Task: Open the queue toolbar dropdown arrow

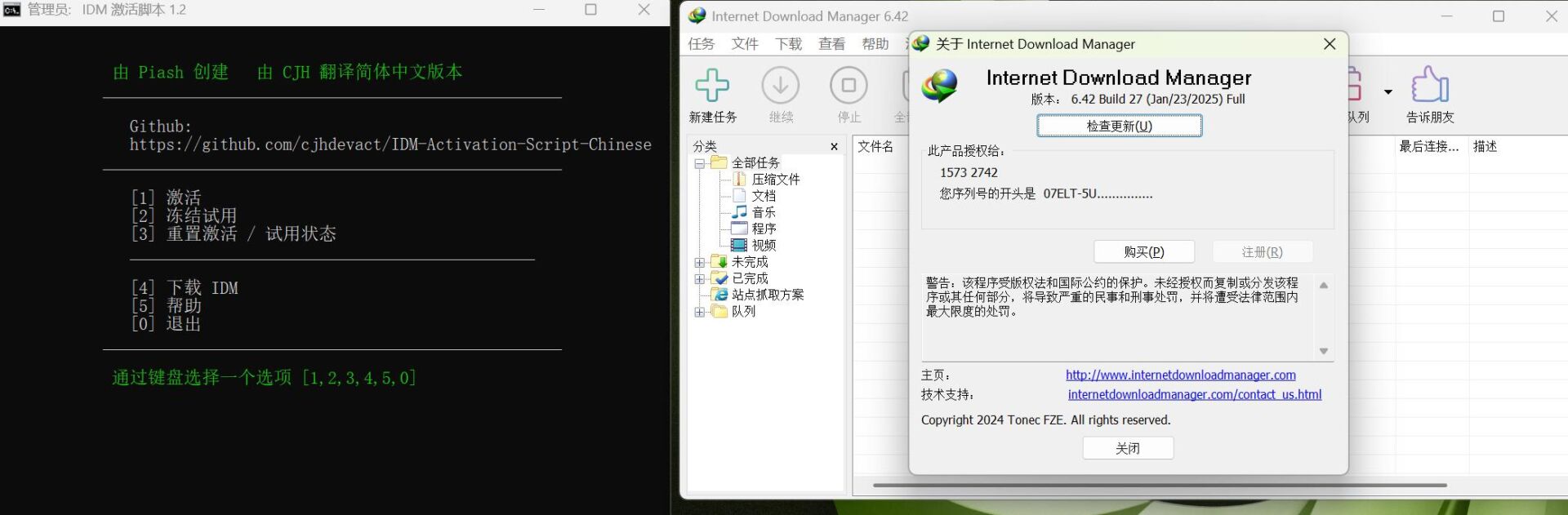Action: [1388, 91]
